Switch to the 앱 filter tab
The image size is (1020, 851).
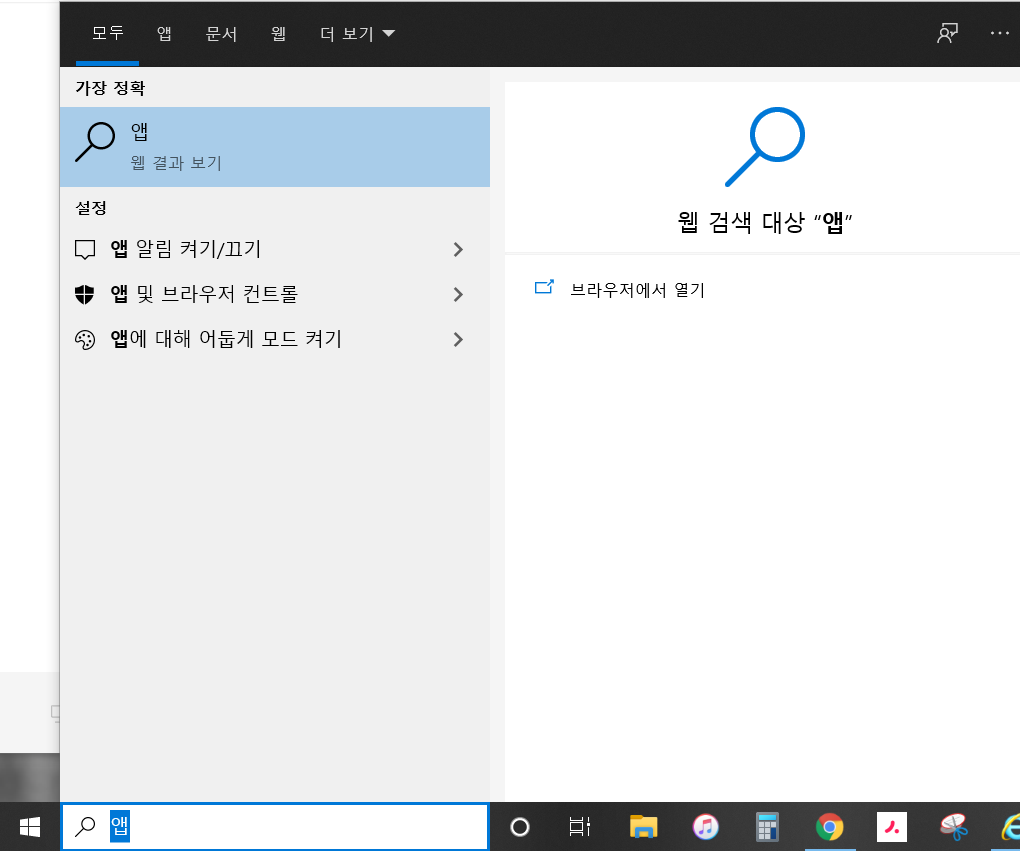165,33
